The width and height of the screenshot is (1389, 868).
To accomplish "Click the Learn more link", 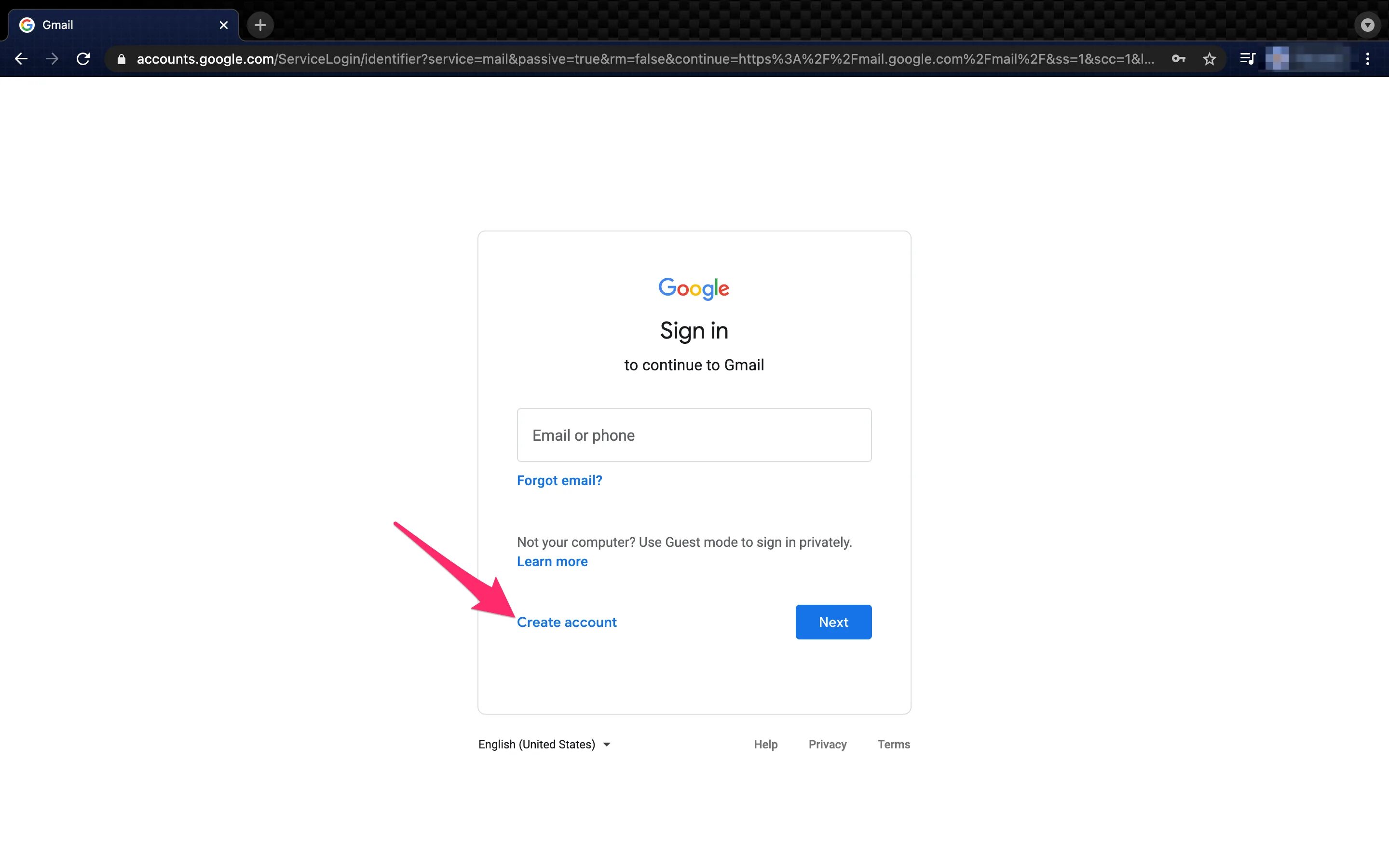I will 552,561.
